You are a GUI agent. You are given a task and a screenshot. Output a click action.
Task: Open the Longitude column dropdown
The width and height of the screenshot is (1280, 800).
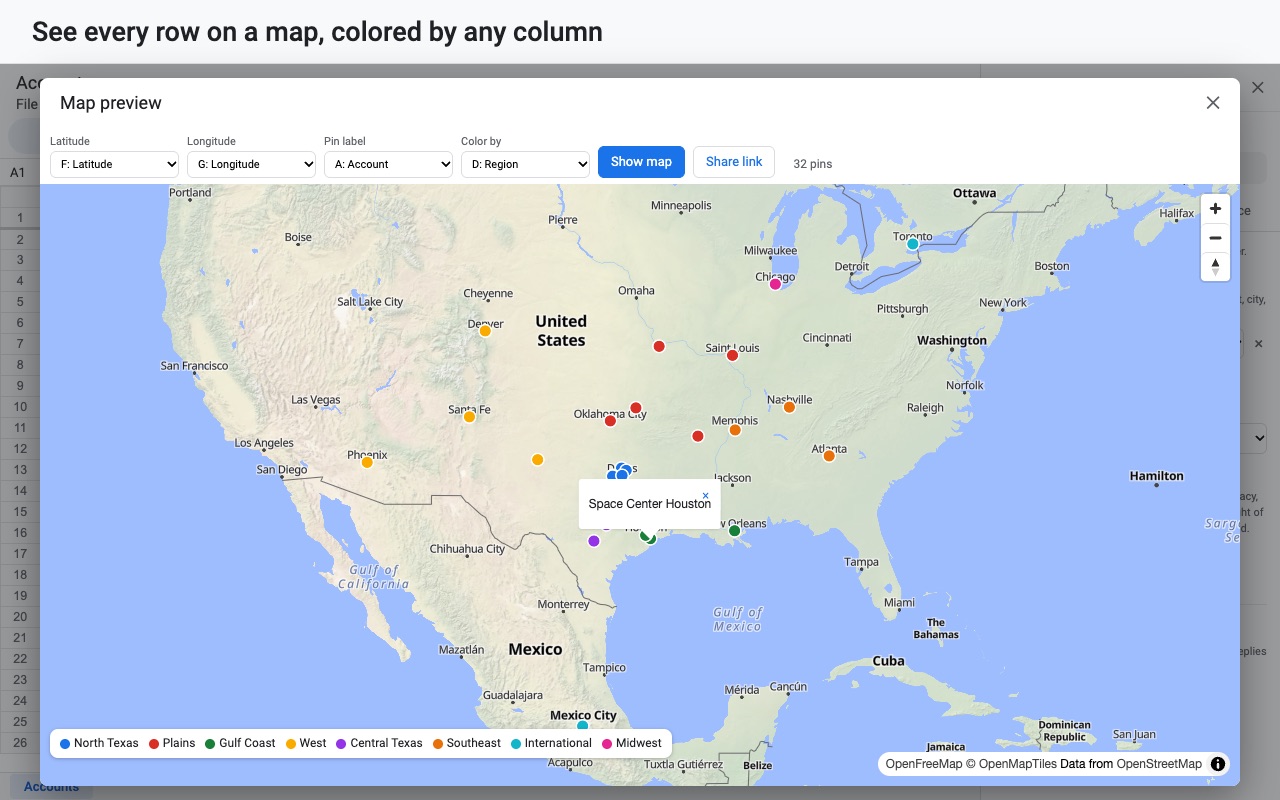(251, 164)
